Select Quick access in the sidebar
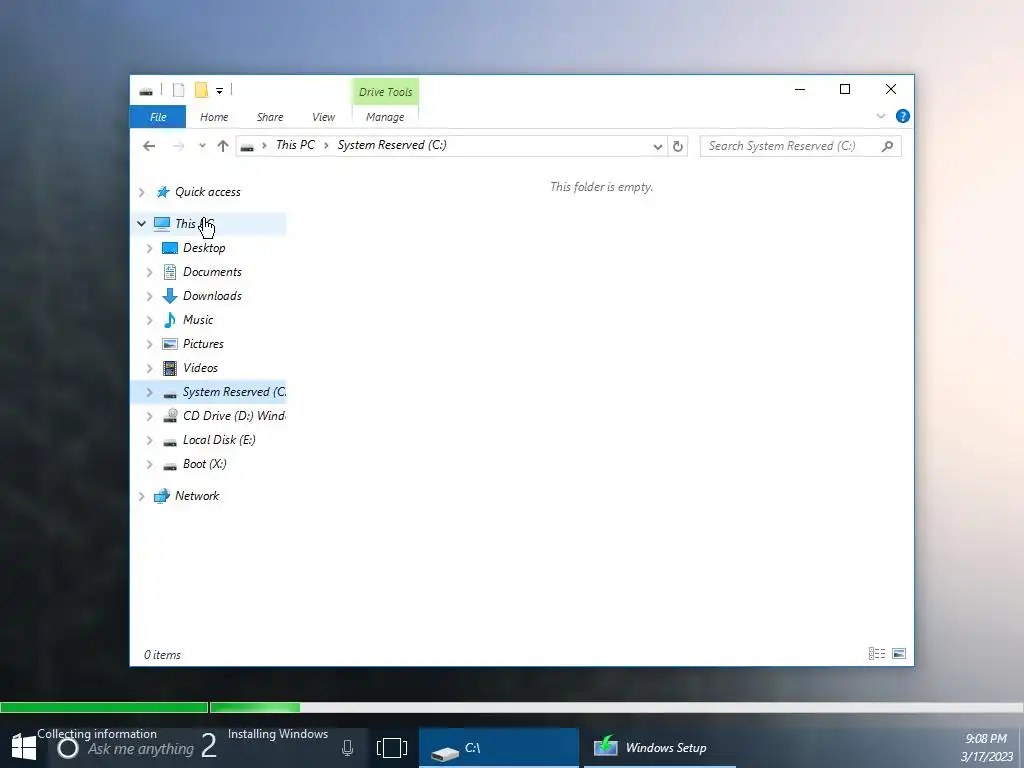 (x=208, y=192)
